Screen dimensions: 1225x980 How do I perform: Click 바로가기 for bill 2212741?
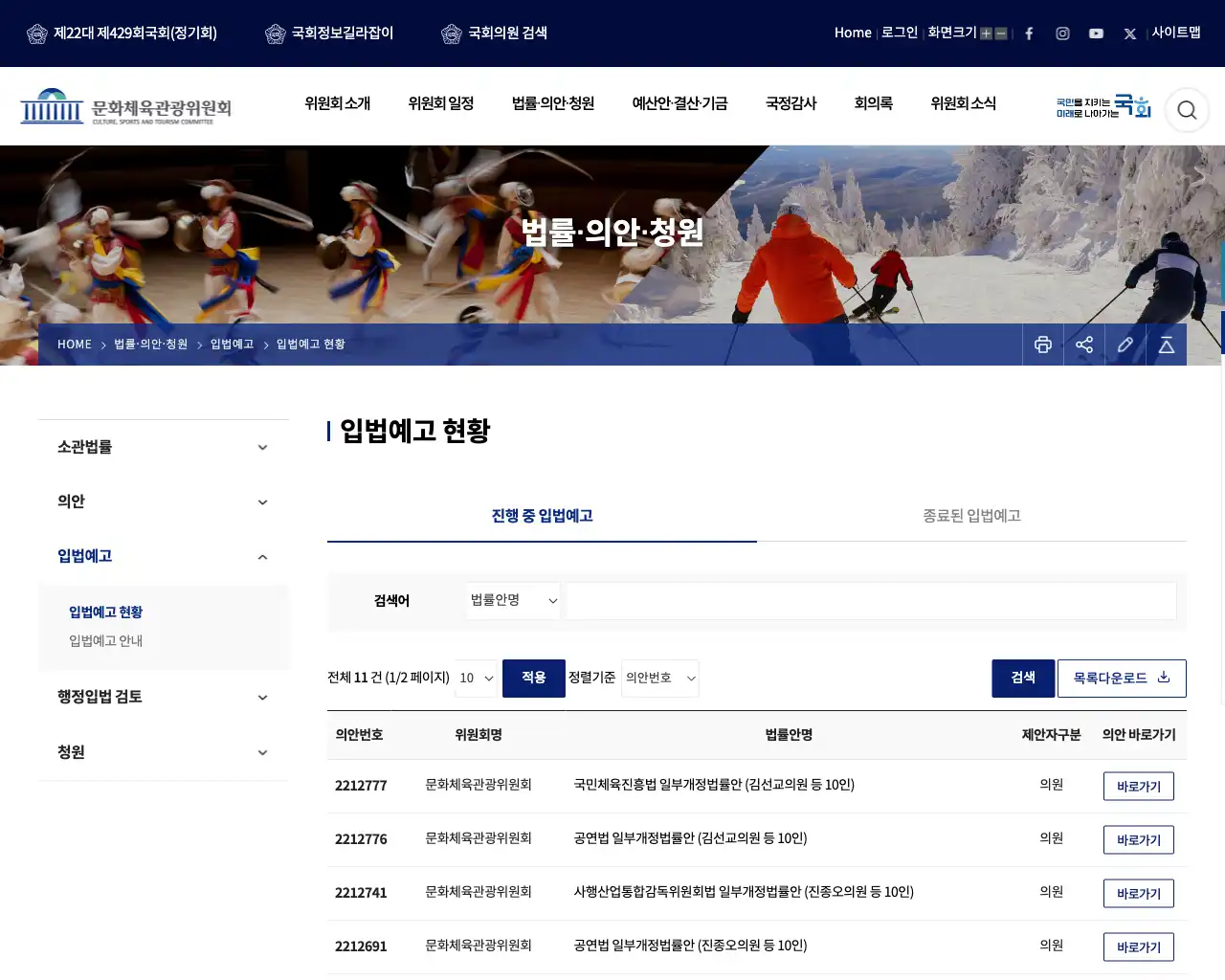(1139, 893)
